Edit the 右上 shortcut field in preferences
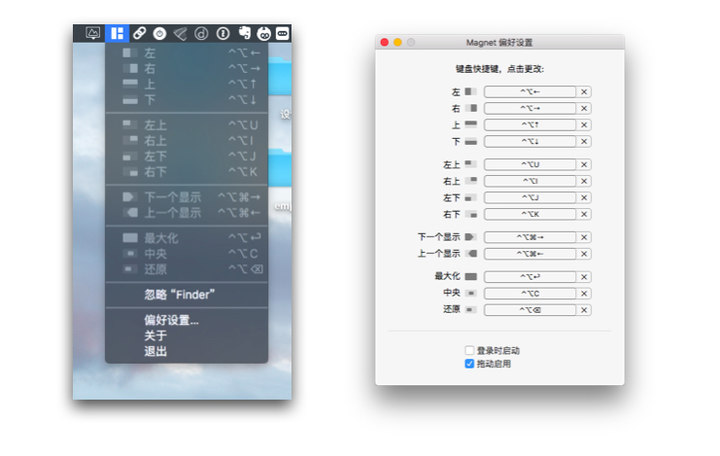720x456 pixels. pos(530,181)
